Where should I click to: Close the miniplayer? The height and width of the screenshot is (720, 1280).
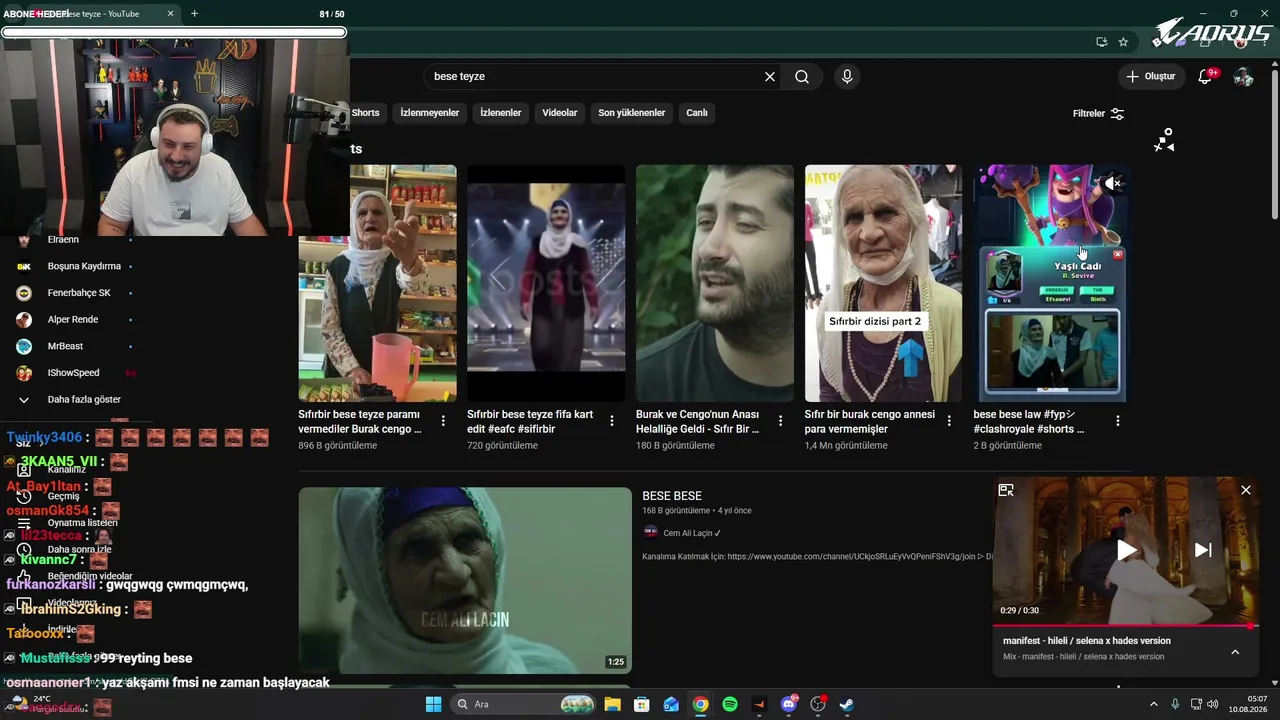point(1246,490)
